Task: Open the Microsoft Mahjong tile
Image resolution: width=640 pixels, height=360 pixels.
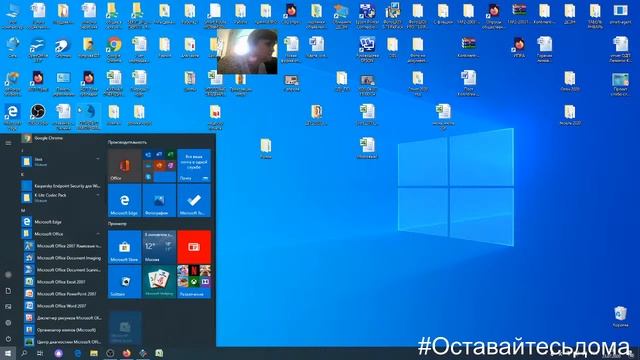Action: [x=159, y=282]
